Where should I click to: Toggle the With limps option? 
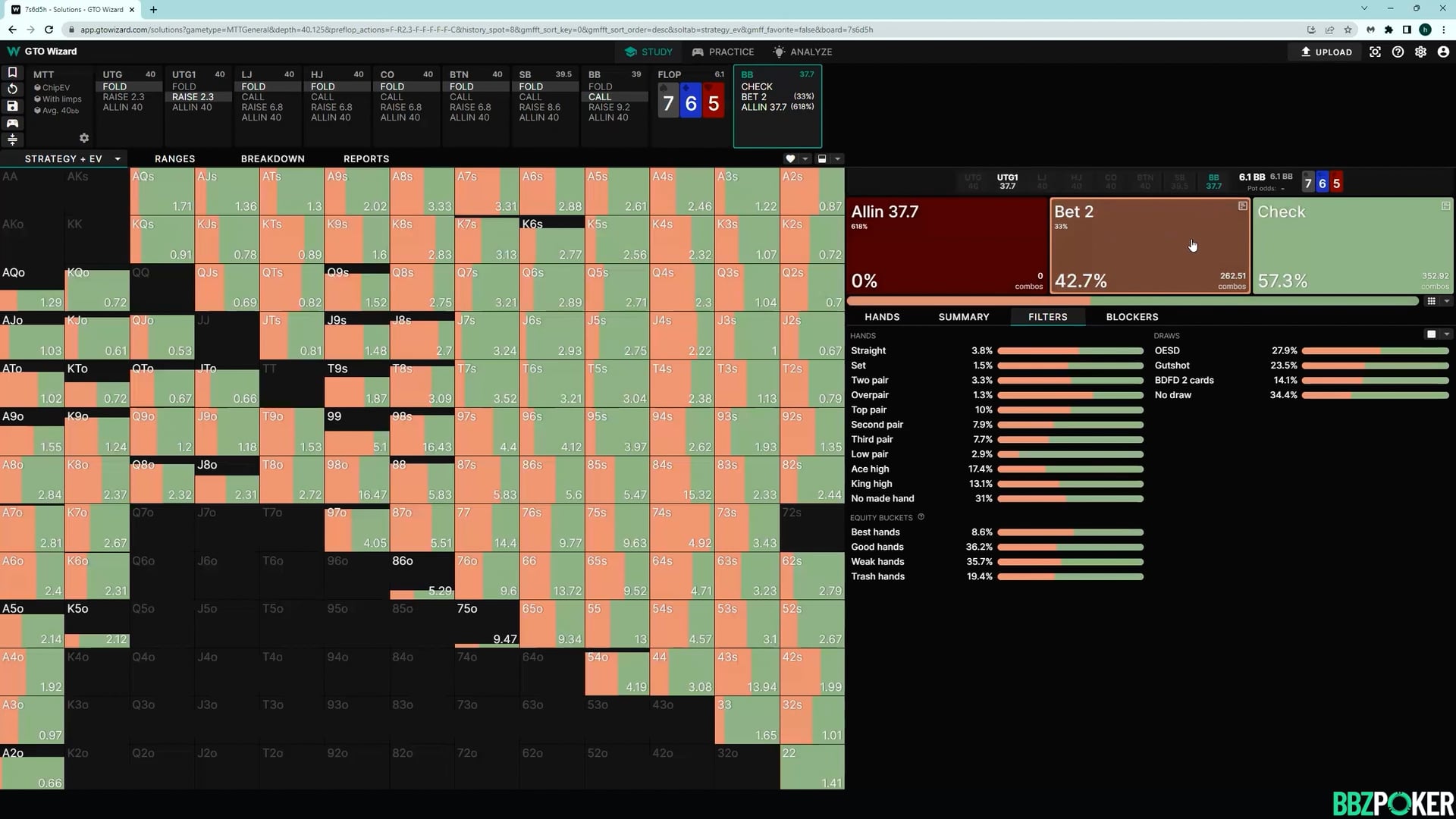(58, 99)
